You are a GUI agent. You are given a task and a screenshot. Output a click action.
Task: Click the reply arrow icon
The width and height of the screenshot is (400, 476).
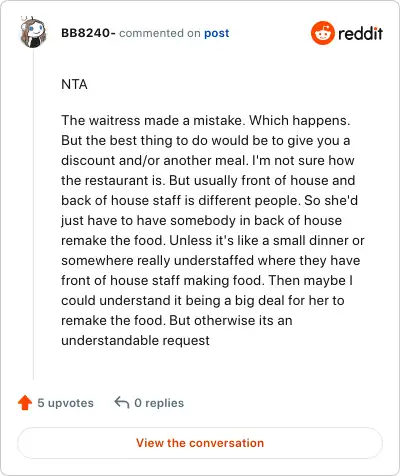[122, 402]
